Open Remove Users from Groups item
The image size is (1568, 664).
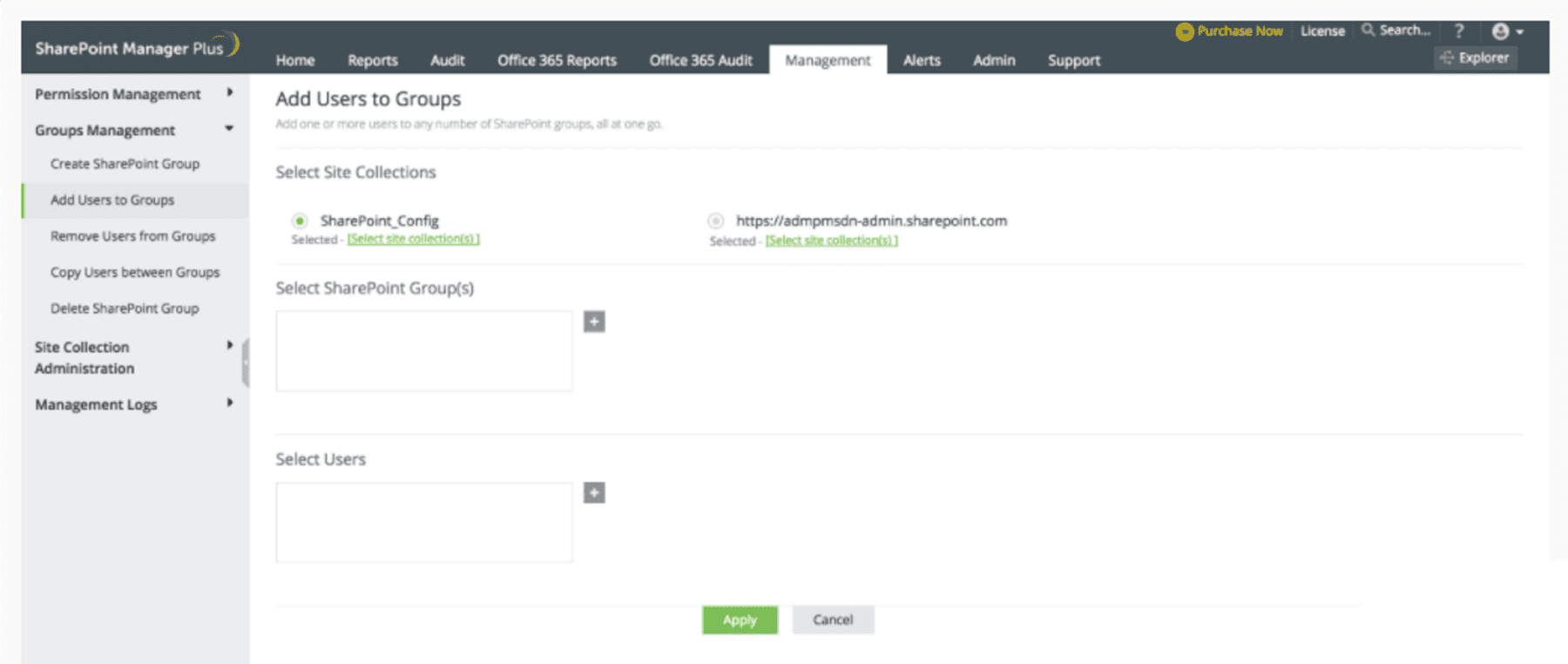132,236
